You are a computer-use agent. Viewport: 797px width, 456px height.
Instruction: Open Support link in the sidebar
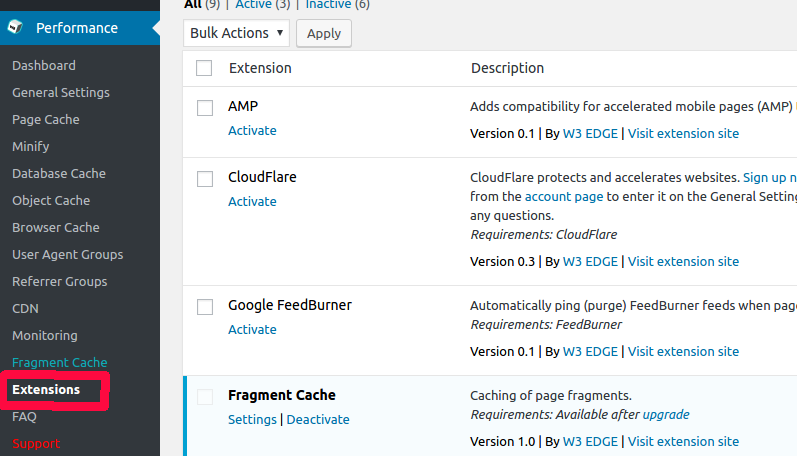pos(36,443)
